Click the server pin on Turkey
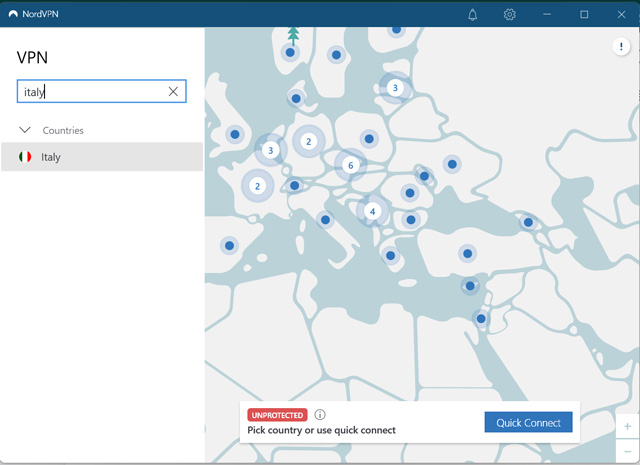The image size is (640, 465). tap(468, 254)
